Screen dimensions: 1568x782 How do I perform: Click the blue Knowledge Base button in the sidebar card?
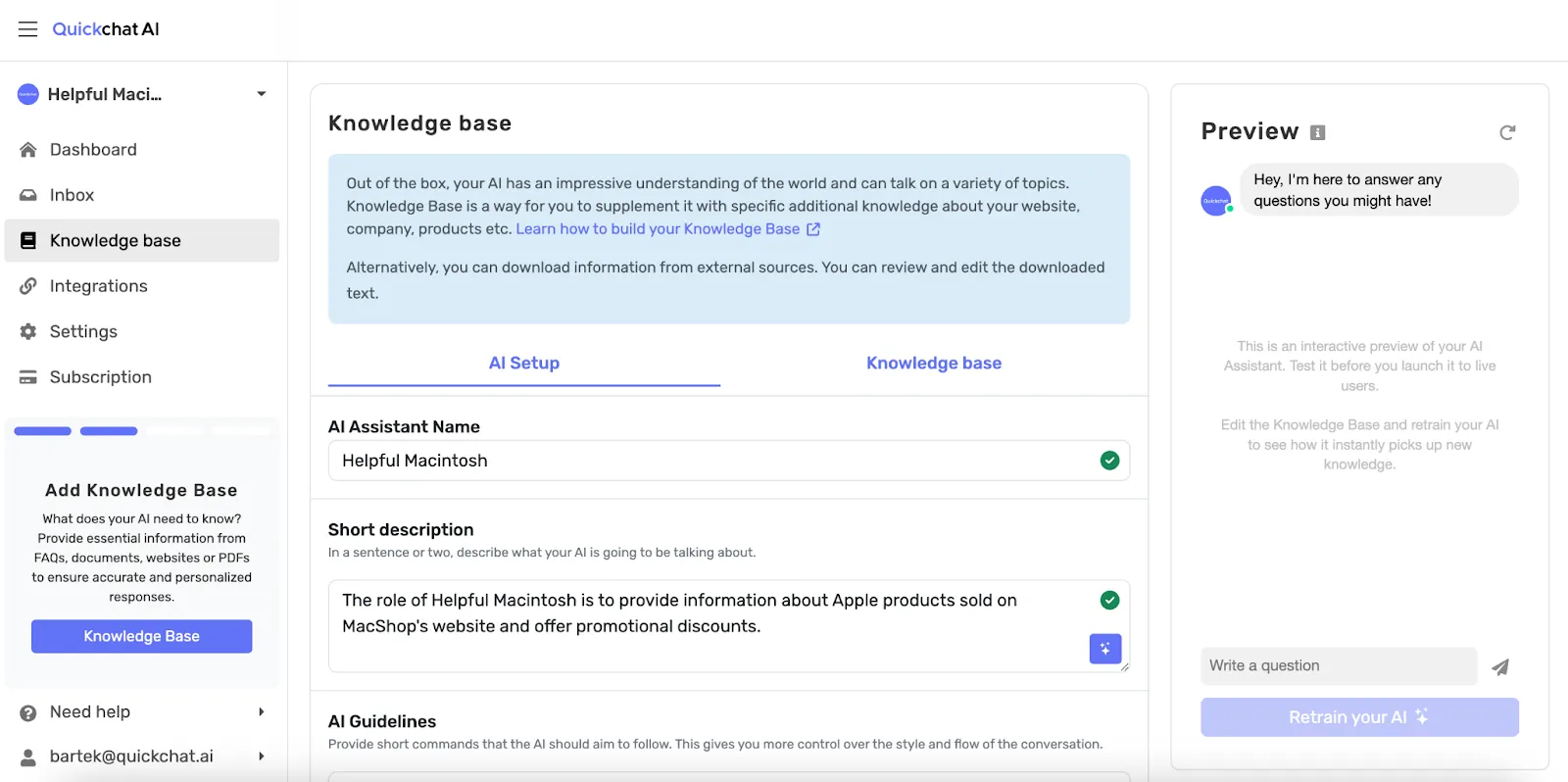(x=141, y=636)
